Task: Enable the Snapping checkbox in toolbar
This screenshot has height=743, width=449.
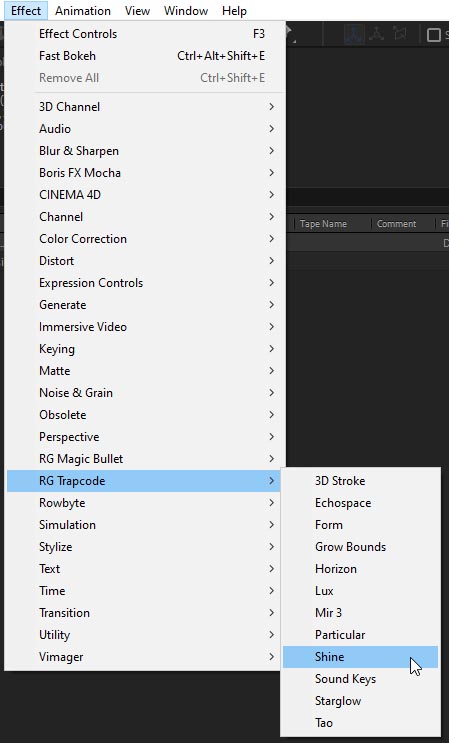Action: (434, 35)
